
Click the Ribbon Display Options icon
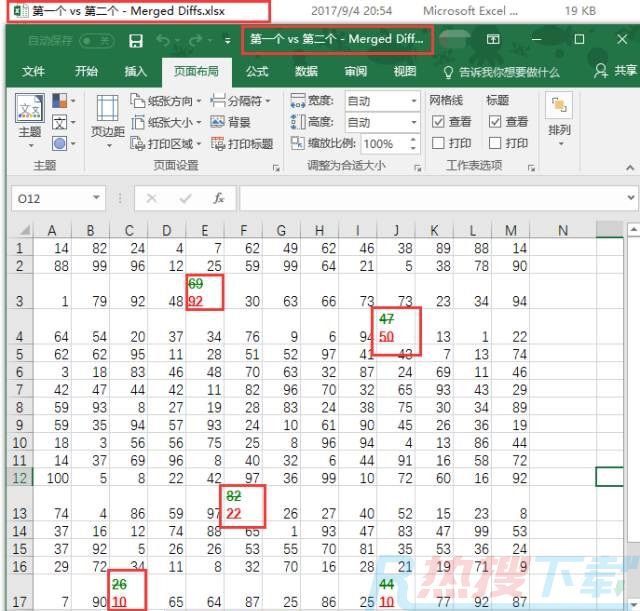click(493, 39)
